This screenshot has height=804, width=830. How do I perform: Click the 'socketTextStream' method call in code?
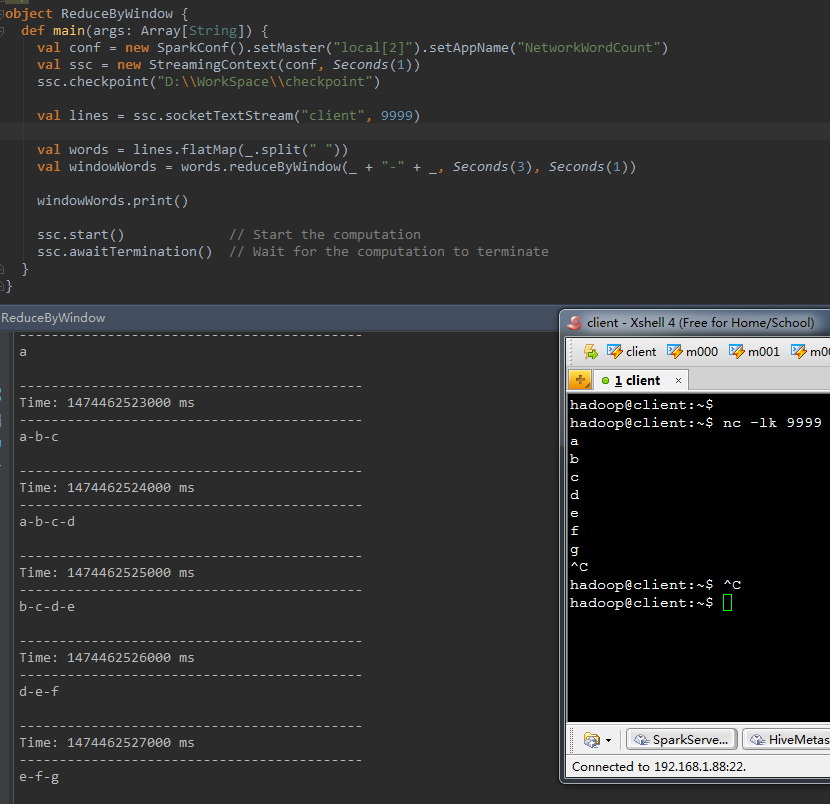coord(229,115)
